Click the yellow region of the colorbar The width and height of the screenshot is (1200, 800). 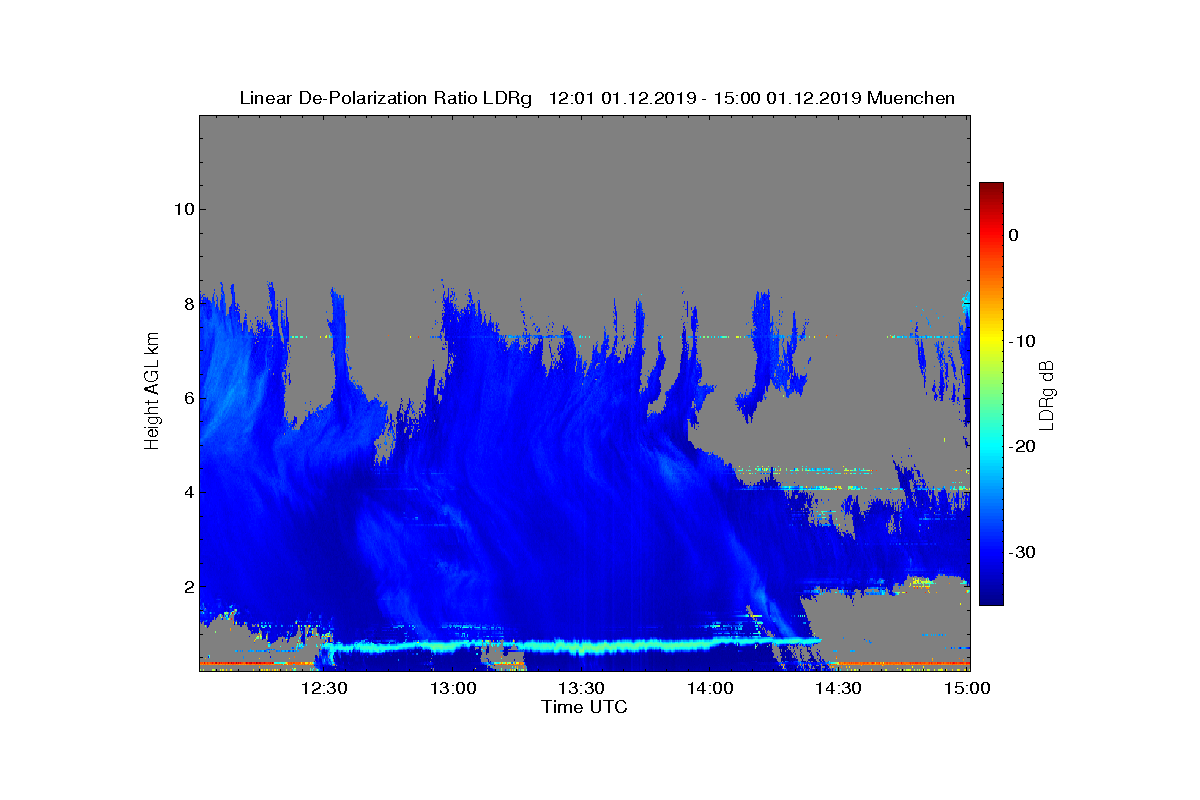click(x=991, y=340)
